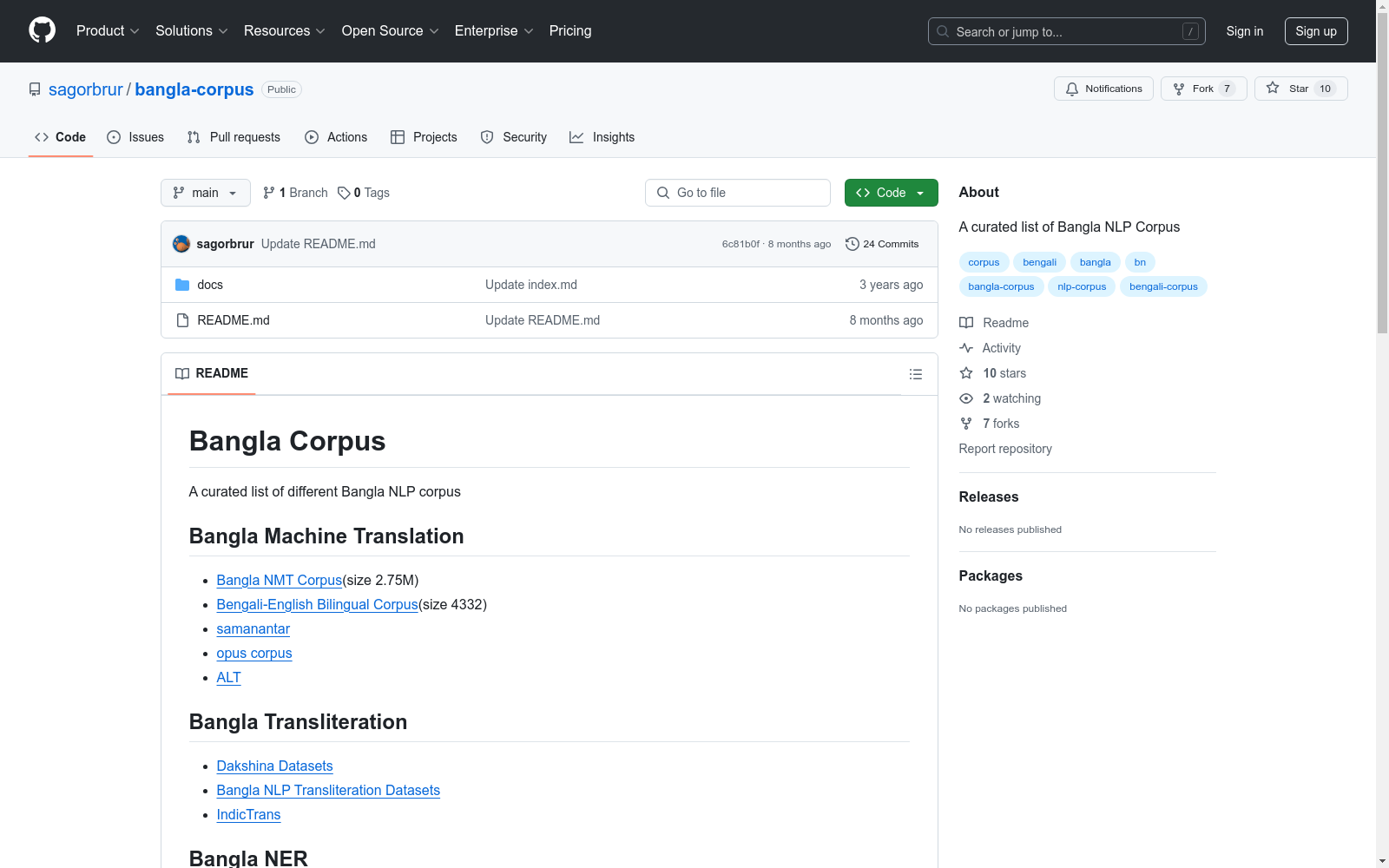Image resolution: width=1389 pixels, height=868 pixels.
Task: Click the samanantar link
Action: pyautogui.click(x=253, y=628)
